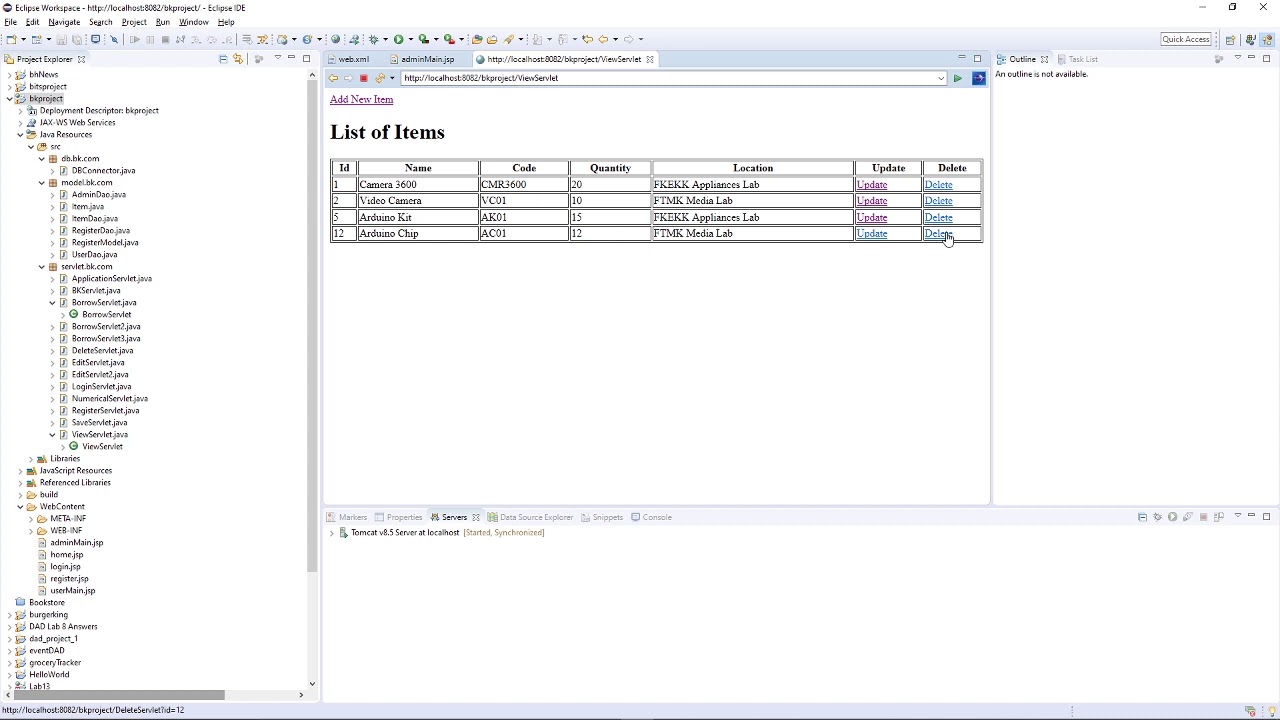Select adminMain.jsp under WebContent
Viewport: 1280px width, 720px height.
76,543
